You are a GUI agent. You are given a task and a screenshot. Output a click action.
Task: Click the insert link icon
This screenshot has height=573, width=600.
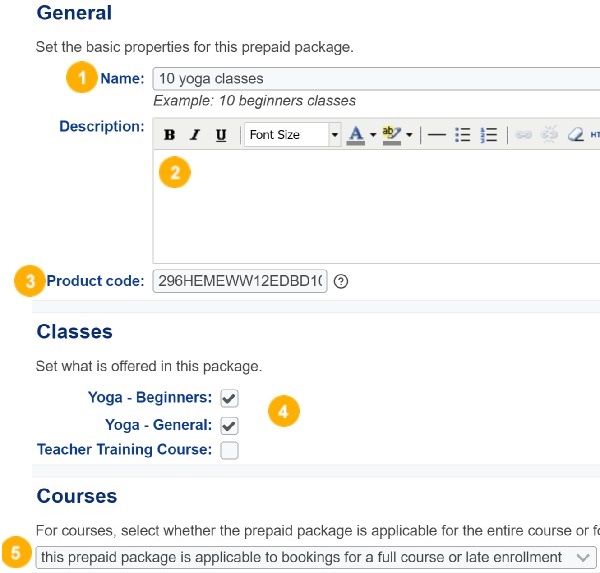[x=523, y=135]
